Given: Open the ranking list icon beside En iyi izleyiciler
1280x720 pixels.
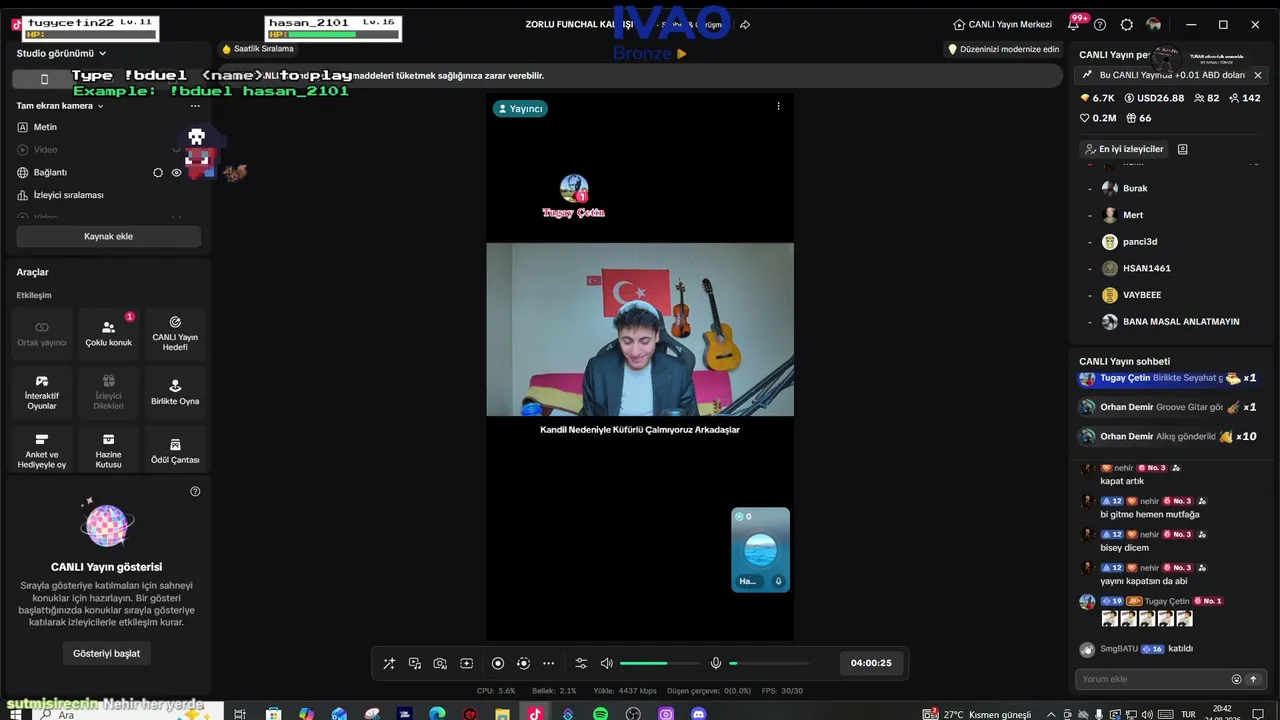Looking at the screenshot, I should (x=1183, y=149).
